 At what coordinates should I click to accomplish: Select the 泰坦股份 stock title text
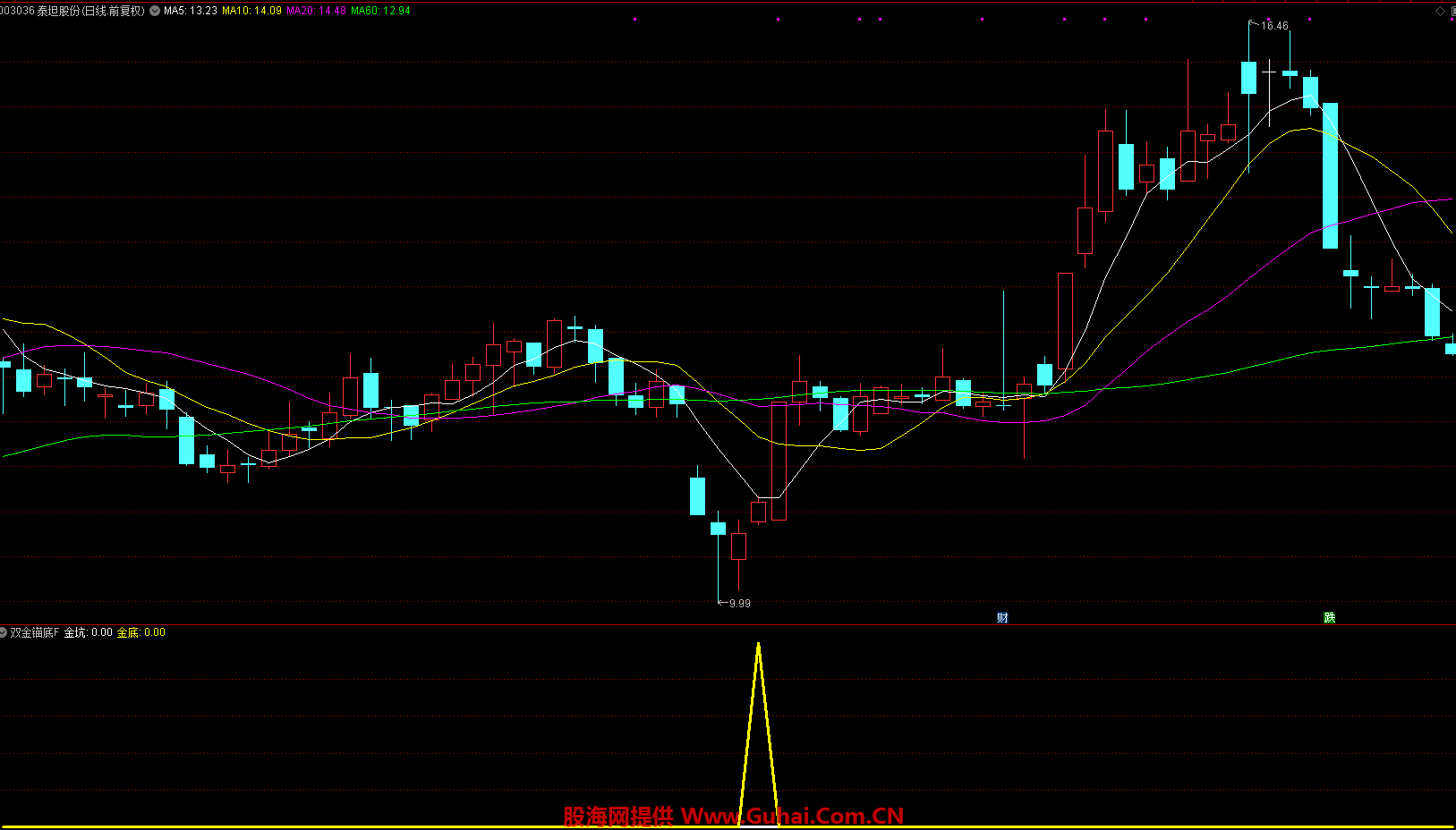coord(59,11)
